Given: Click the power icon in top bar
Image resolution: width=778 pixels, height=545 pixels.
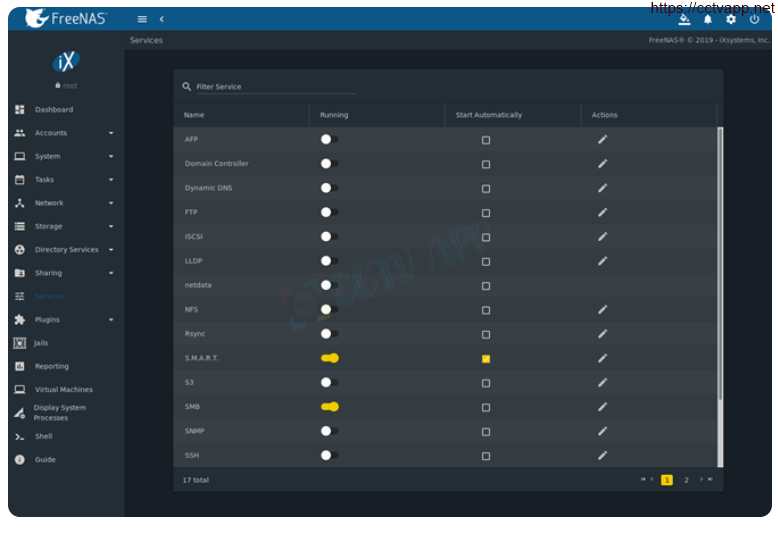Looking at the screenshot, I should click(754, 19).
